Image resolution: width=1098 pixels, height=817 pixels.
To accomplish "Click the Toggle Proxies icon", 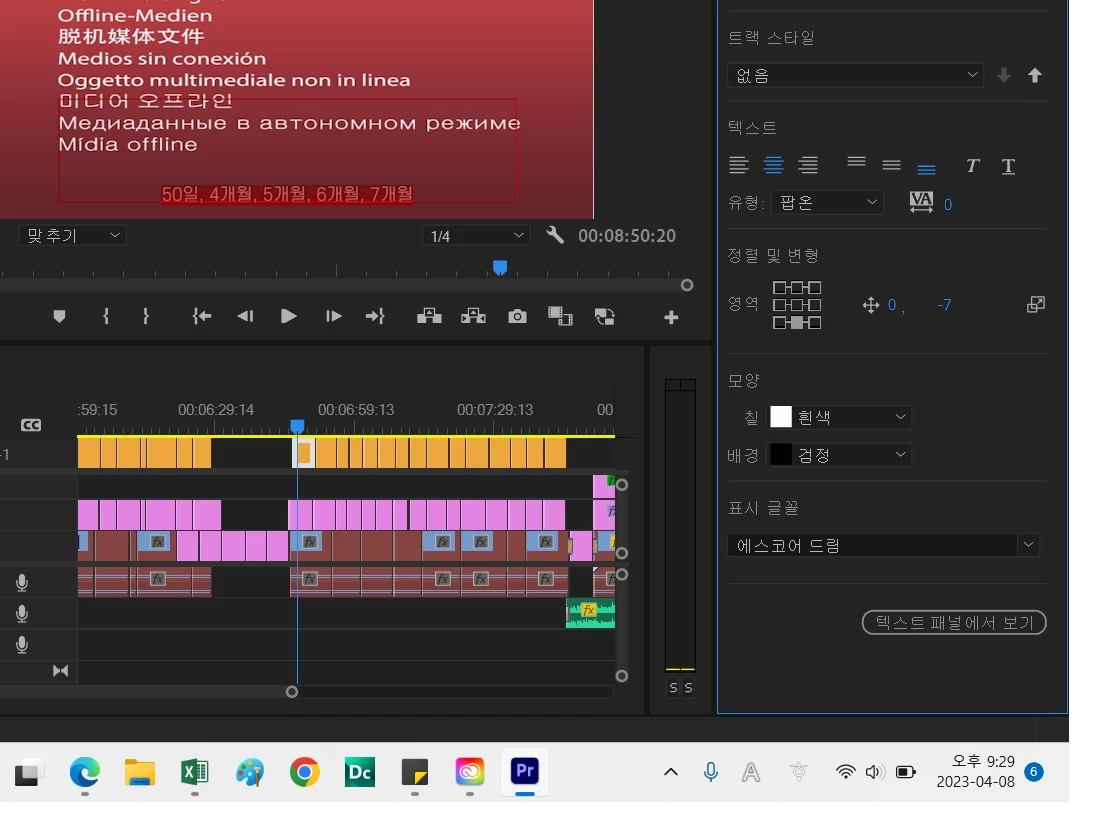I will pyautogui.click(x=604, y=316).
